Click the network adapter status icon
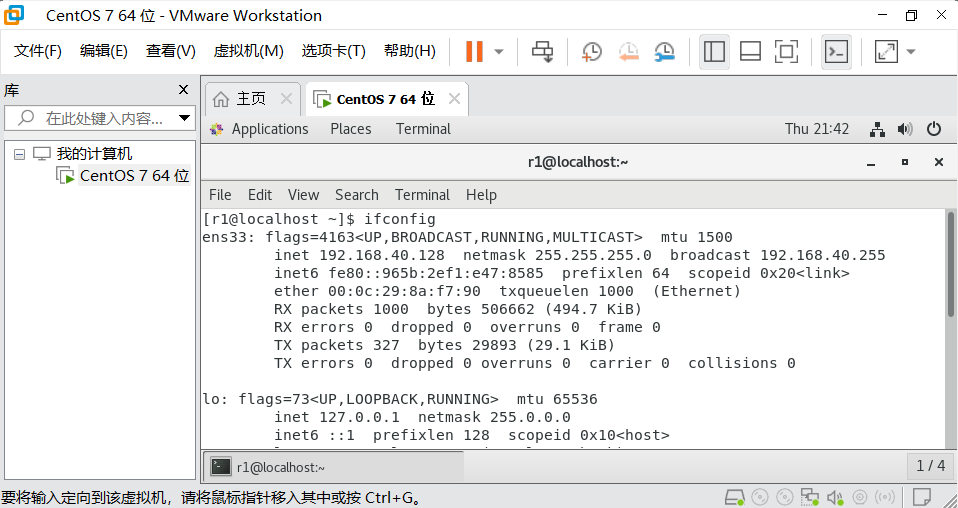 (x=810, y=497)
